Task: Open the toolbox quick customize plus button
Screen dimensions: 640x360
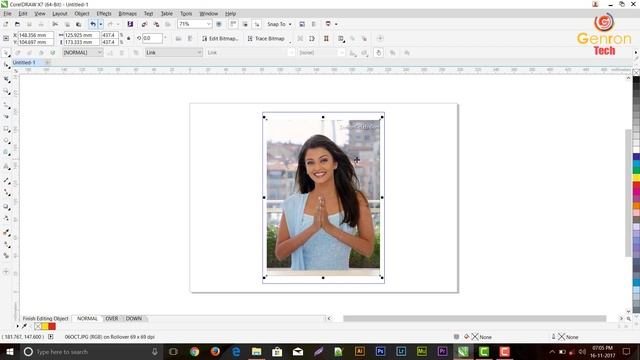Action: tap(6, 271)
